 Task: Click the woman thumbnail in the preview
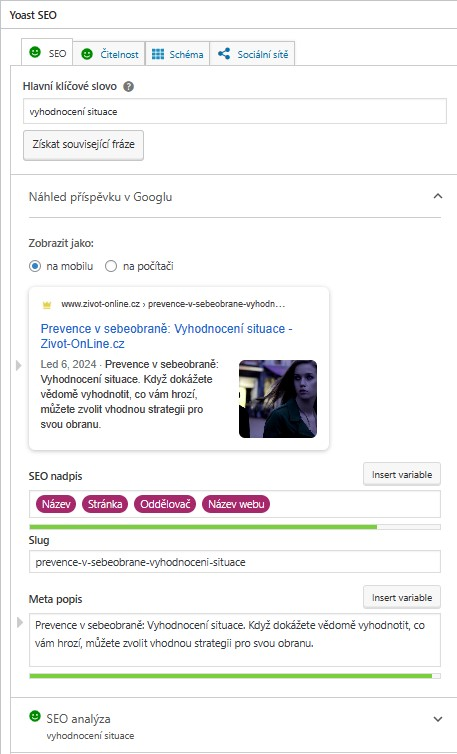tap(278, 399)
